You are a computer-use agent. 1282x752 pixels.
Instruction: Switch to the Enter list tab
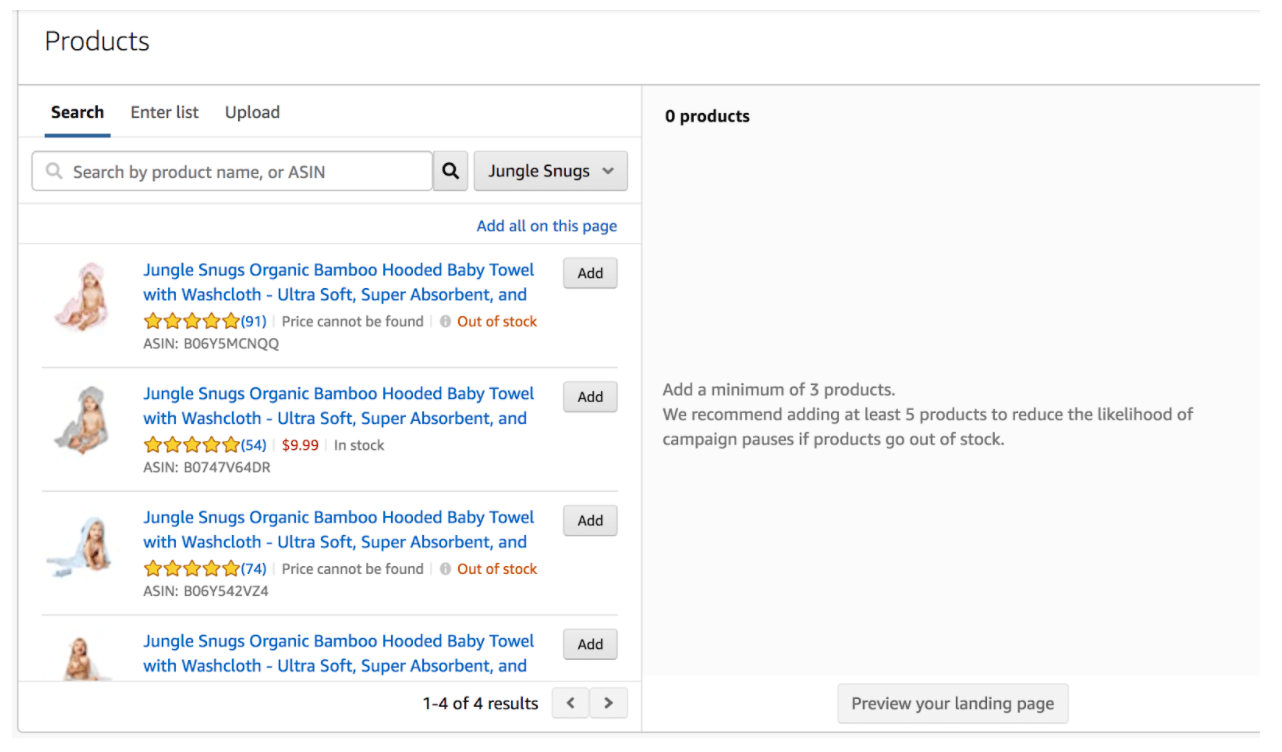click(x=164, y=112)
